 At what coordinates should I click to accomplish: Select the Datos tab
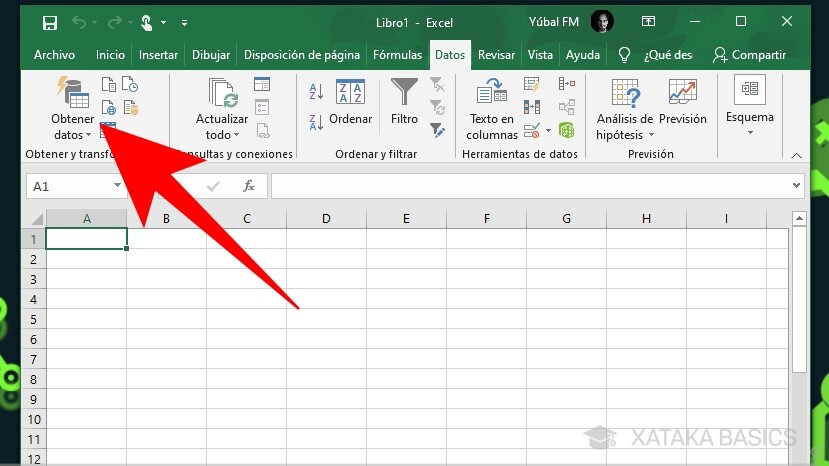[450, 55]
